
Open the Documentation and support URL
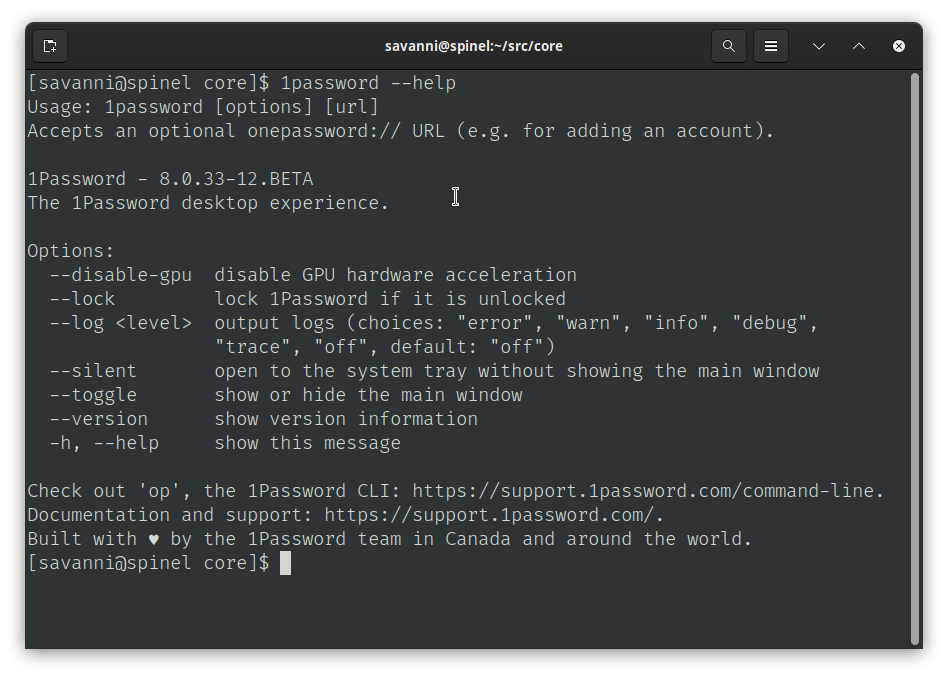click(489, 515)
